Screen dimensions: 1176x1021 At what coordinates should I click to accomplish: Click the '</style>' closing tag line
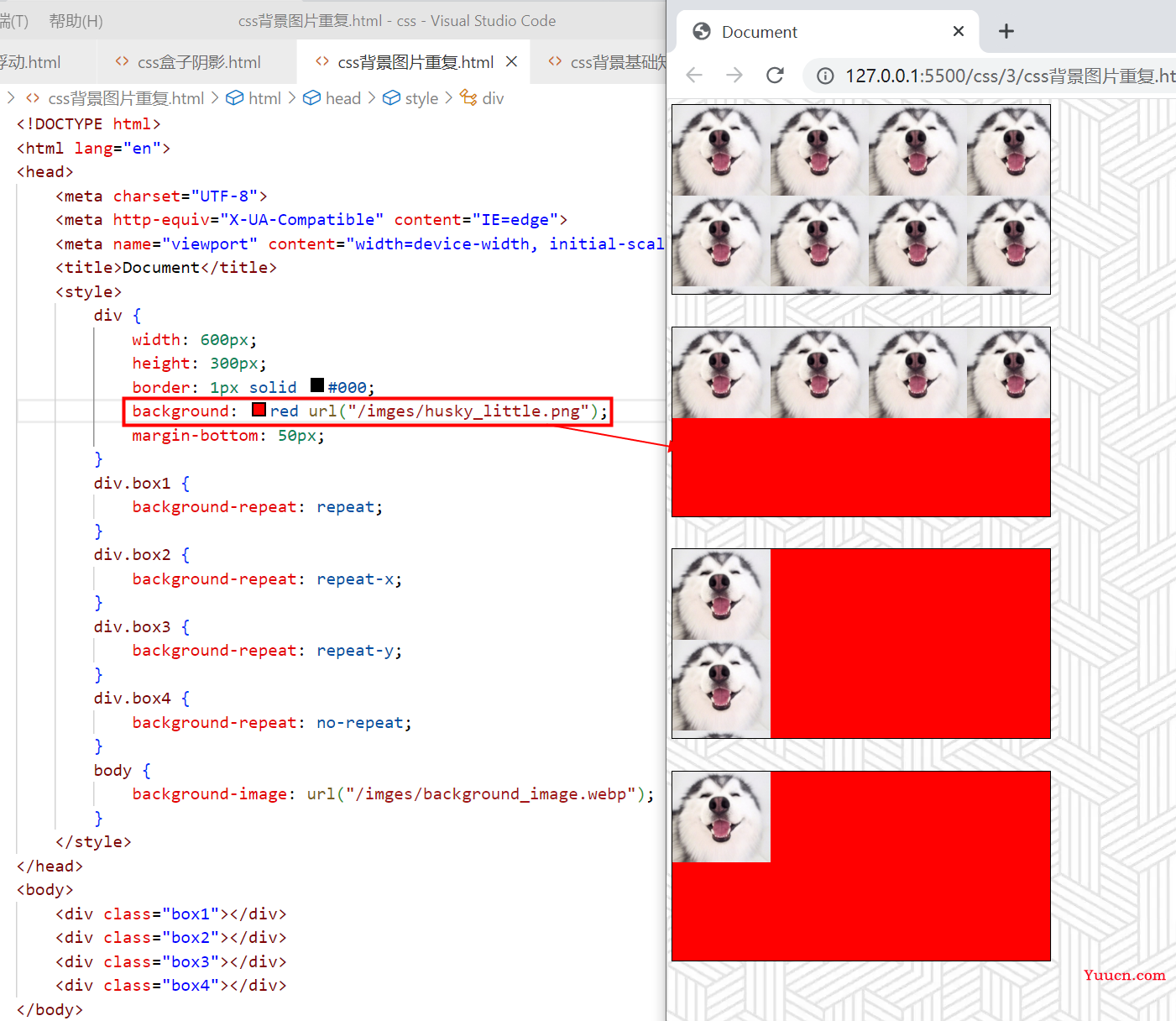(x=93, y=842)
